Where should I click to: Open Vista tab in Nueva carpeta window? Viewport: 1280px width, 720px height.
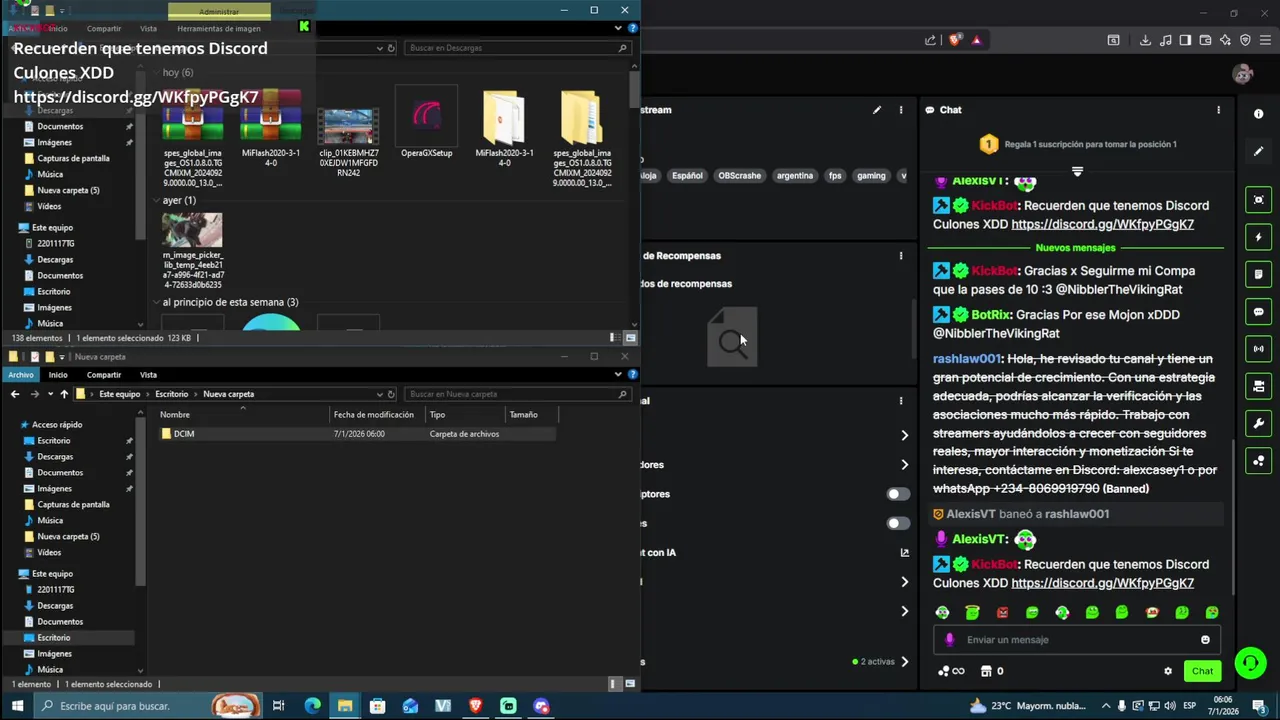(x=148, y=375)
